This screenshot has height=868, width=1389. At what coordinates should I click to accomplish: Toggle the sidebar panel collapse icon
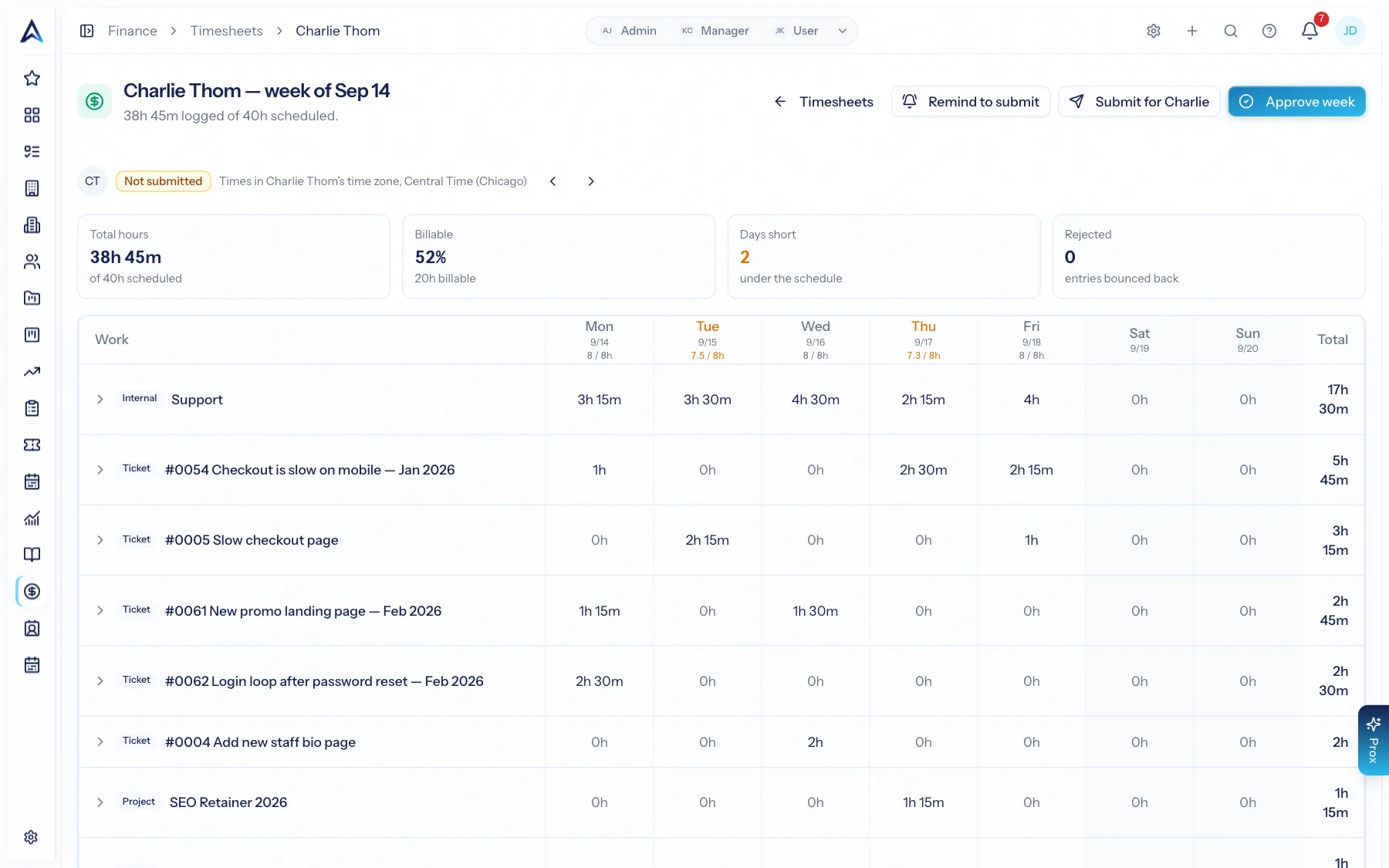tap(87, 31)
